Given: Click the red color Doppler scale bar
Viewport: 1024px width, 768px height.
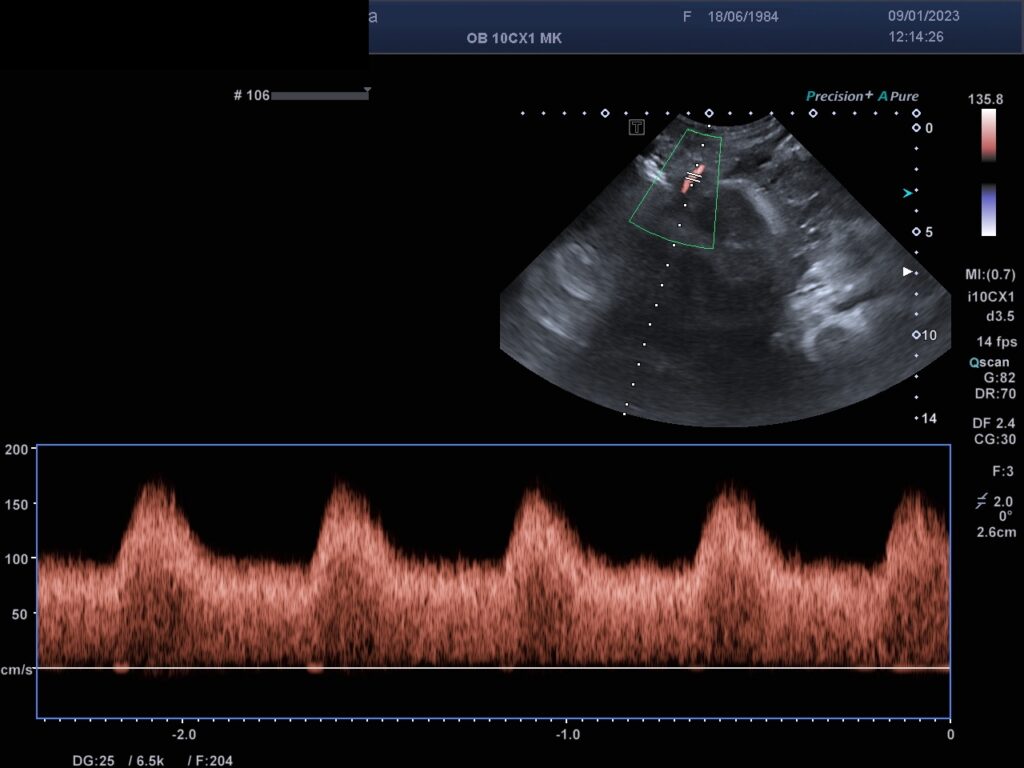Looking at the screenshot, I should click(x=988, y=134).
